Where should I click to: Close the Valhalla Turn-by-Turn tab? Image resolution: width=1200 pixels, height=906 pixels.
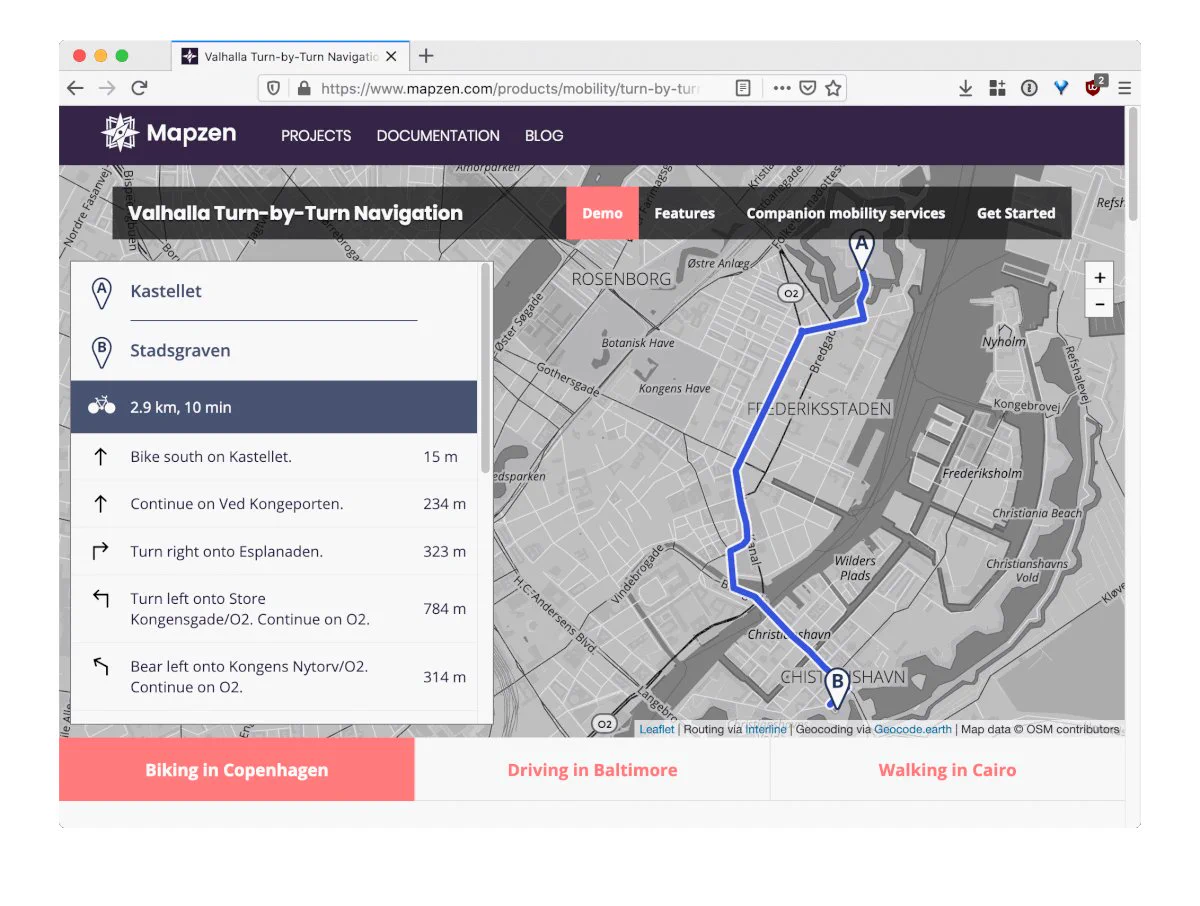point(391,57)
